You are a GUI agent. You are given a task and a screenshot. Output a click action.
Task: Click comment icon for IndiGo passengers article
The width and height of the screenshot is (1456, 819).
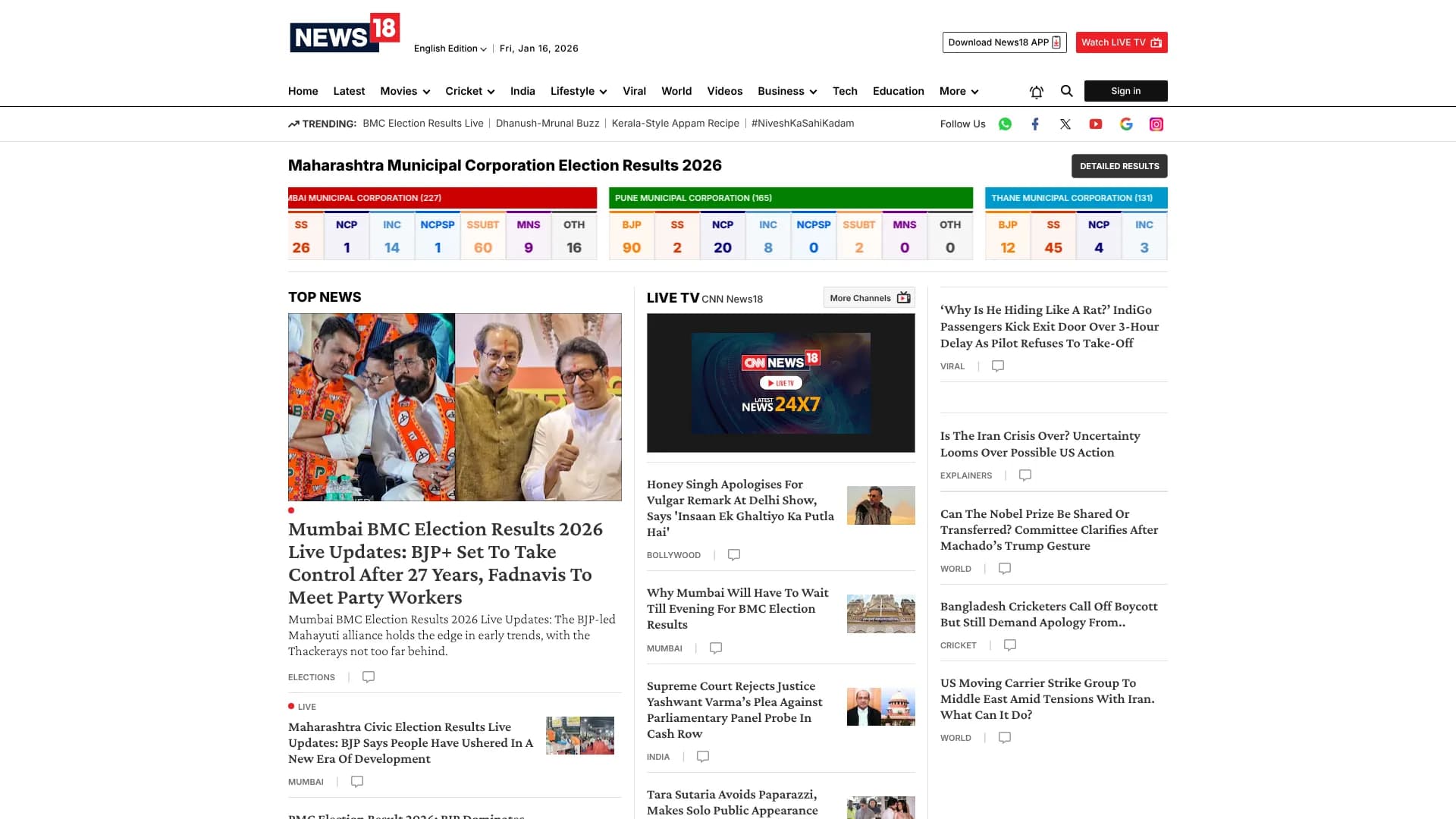coord(998,366)
